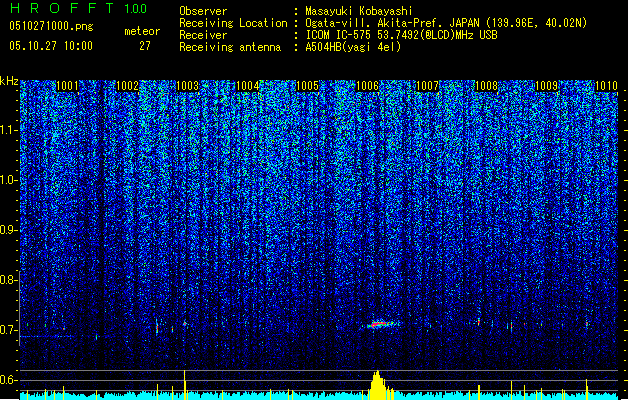Click the 0.7 kHz axis tick label

coord(8,330)
